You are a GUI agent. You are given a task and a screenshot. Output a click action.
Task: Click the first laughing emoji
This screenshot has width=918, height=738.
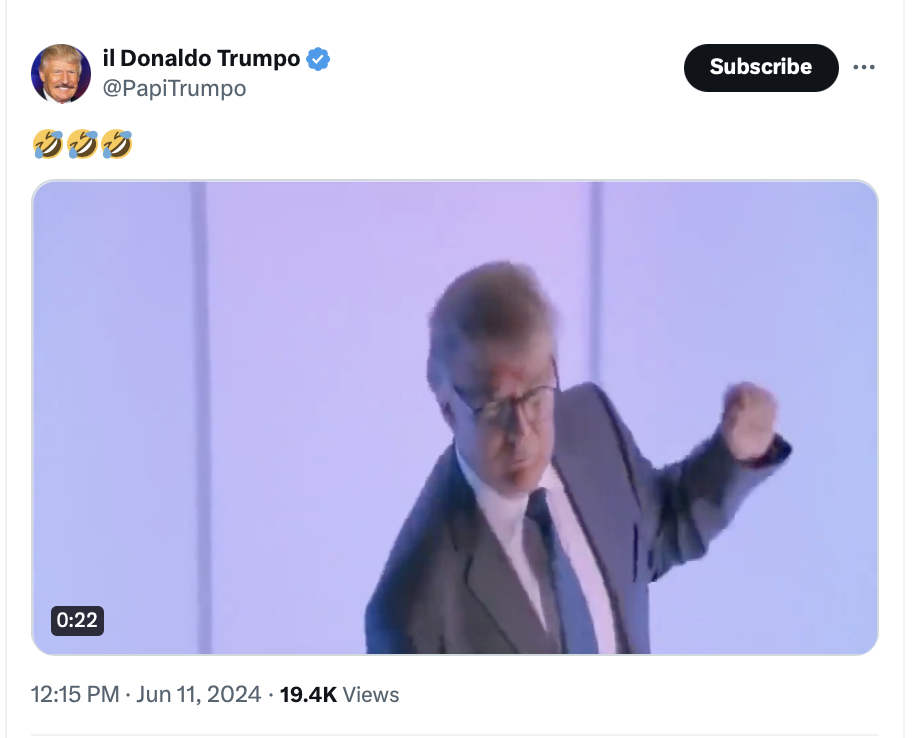[48, 145]
